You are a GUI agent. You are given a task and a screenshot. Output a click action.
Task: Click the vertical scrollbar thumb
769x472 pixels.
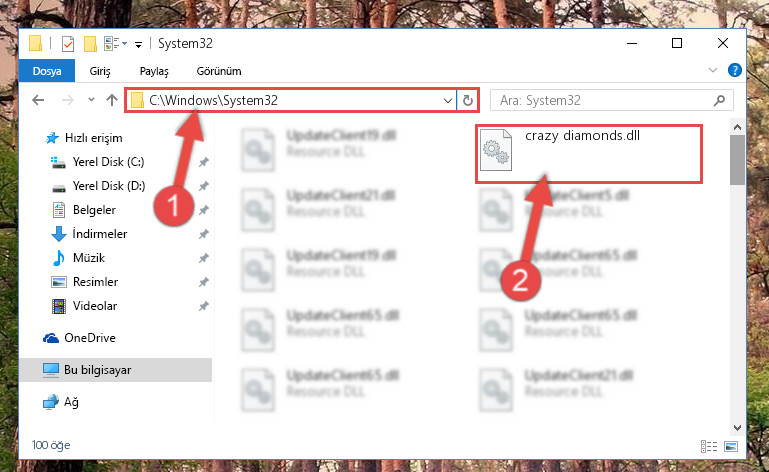click(737, 160)
